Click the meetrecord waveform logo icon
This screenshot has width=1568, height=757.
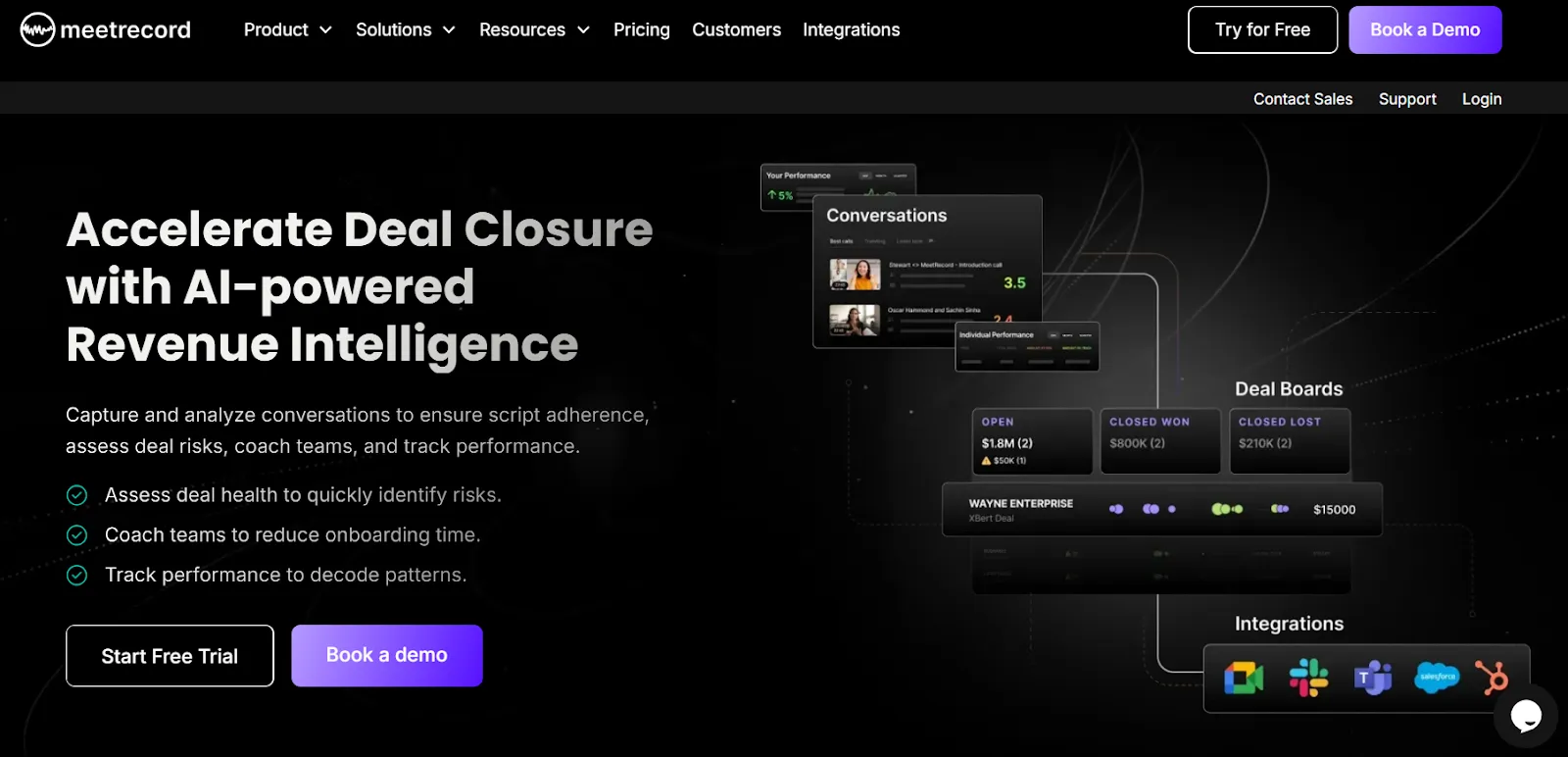pos(37,30)
